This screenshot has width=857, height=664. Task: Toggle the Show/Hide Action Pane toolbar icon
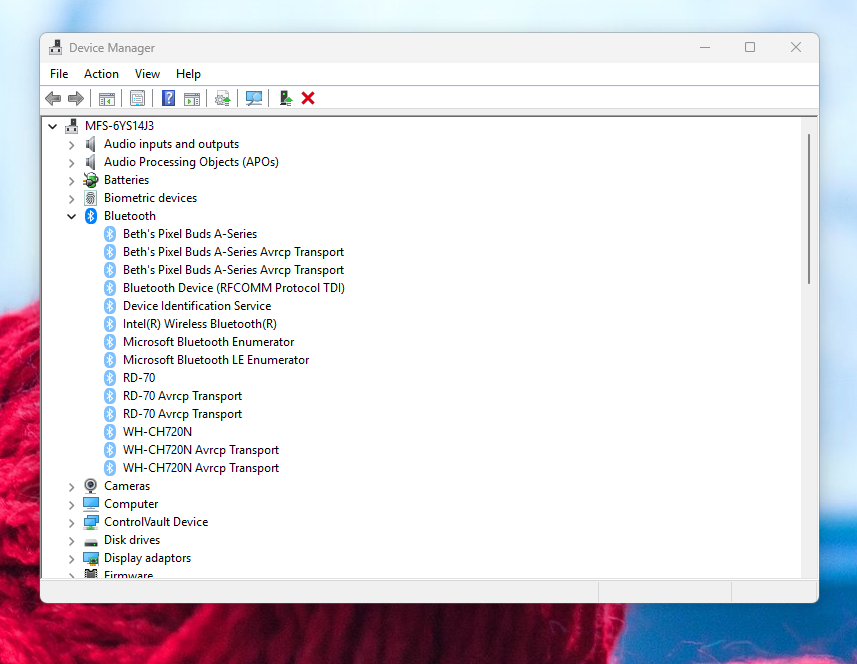(192, 98)
